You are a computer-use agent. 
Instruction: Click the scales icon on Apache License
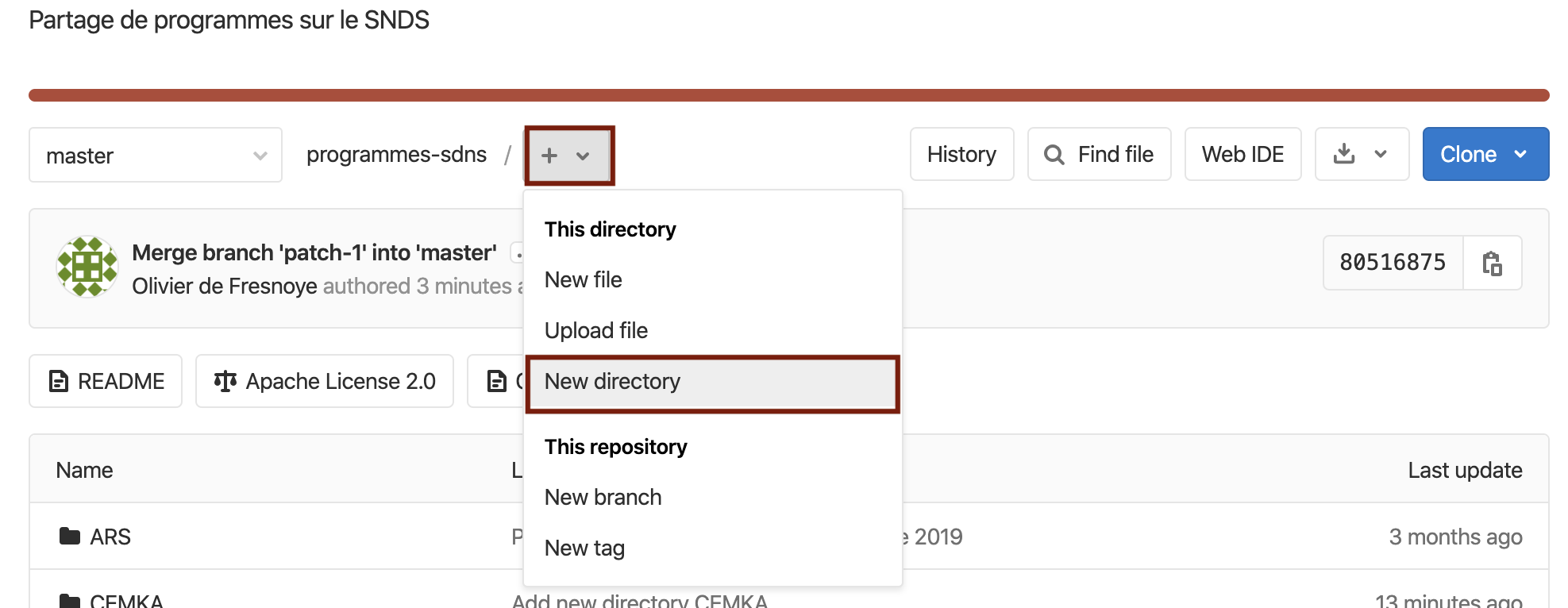pyautogui.click(x=225, y=382)
